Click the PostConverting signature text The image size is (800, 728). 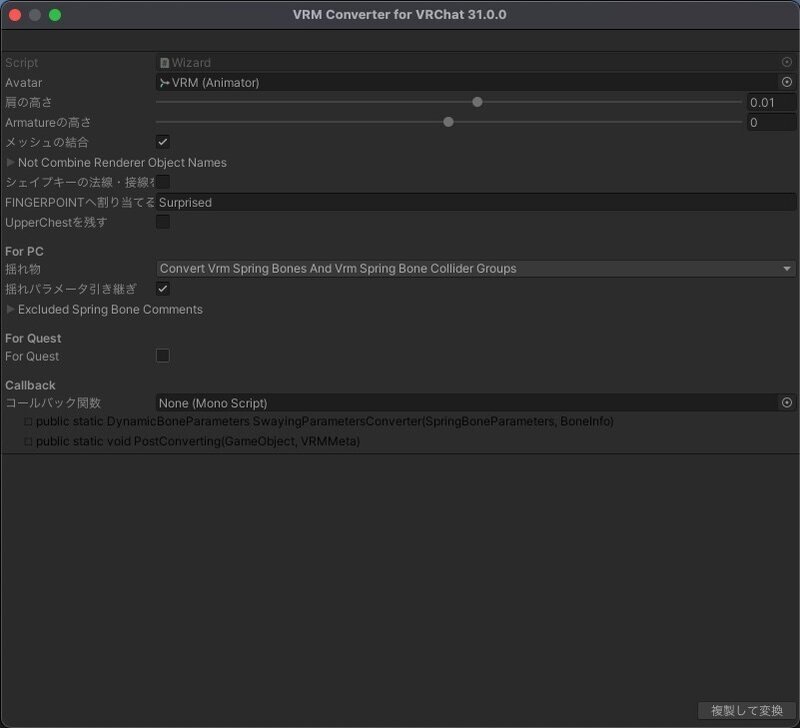coord(198,441)
